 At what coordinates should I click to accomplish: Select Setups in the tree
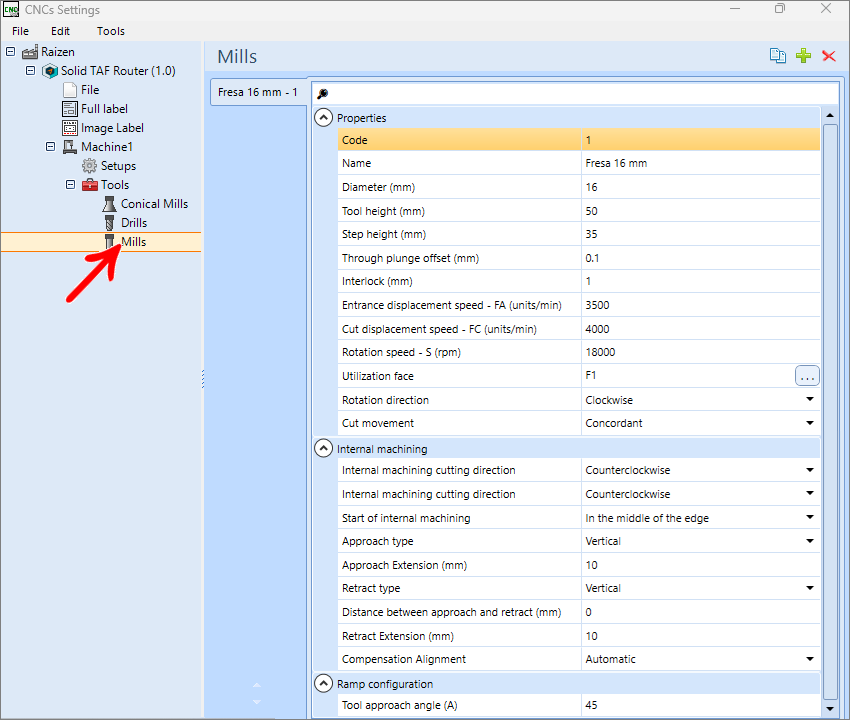tap(118, 166)
